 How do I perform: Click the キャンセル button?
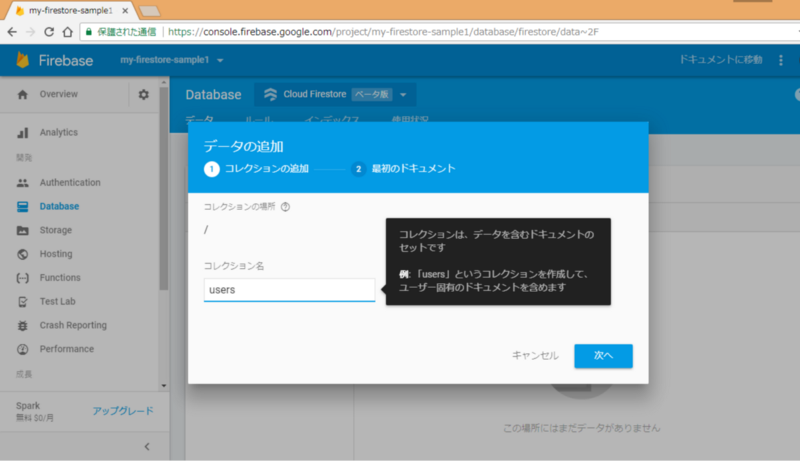pyautogui.click(x=535, y=356)
